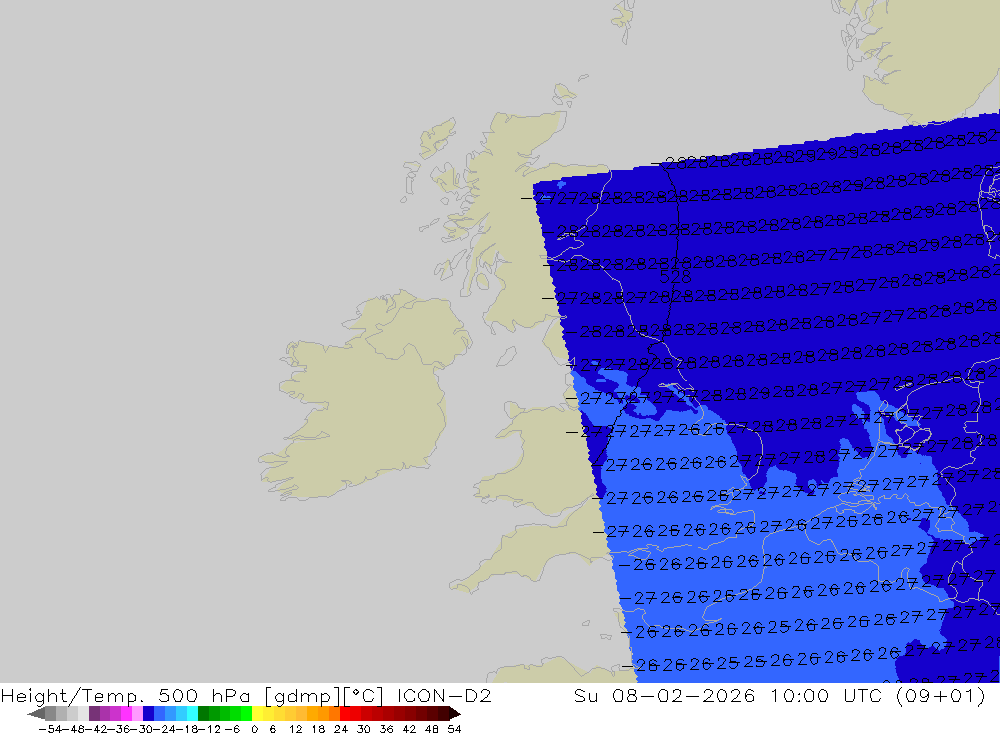Image resolution: width=1000 pixels, height=733 pixels.
Task: Select the bright yellow swatch above 0
Action: pyautogui.click(x=257, y=713)
